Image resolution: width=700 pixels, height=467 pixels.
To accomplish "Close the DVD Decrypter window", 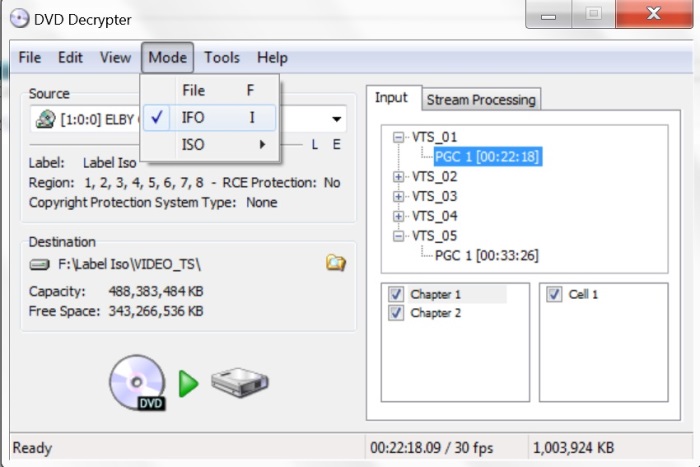I will [x=654, y=14].
